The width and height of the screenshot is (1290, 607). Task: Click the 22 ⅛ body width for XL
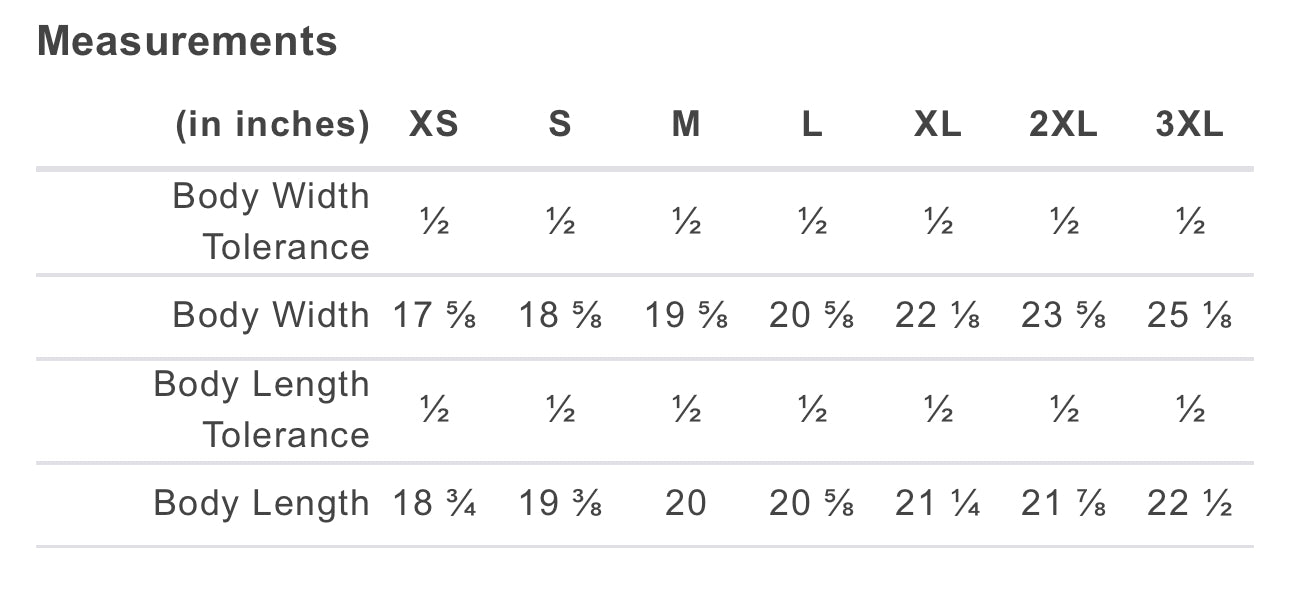(x=937, y=316)
